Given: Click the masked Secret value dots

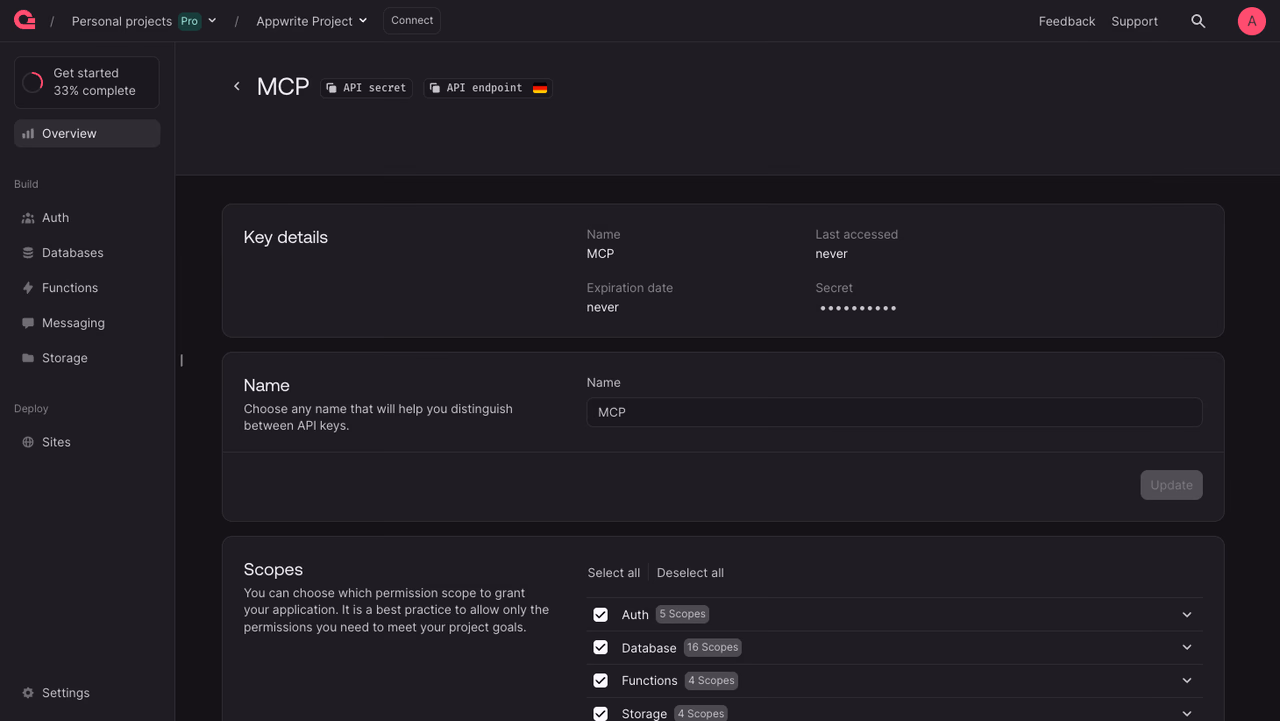Looking at the screenshot, I should coord(858,308).
